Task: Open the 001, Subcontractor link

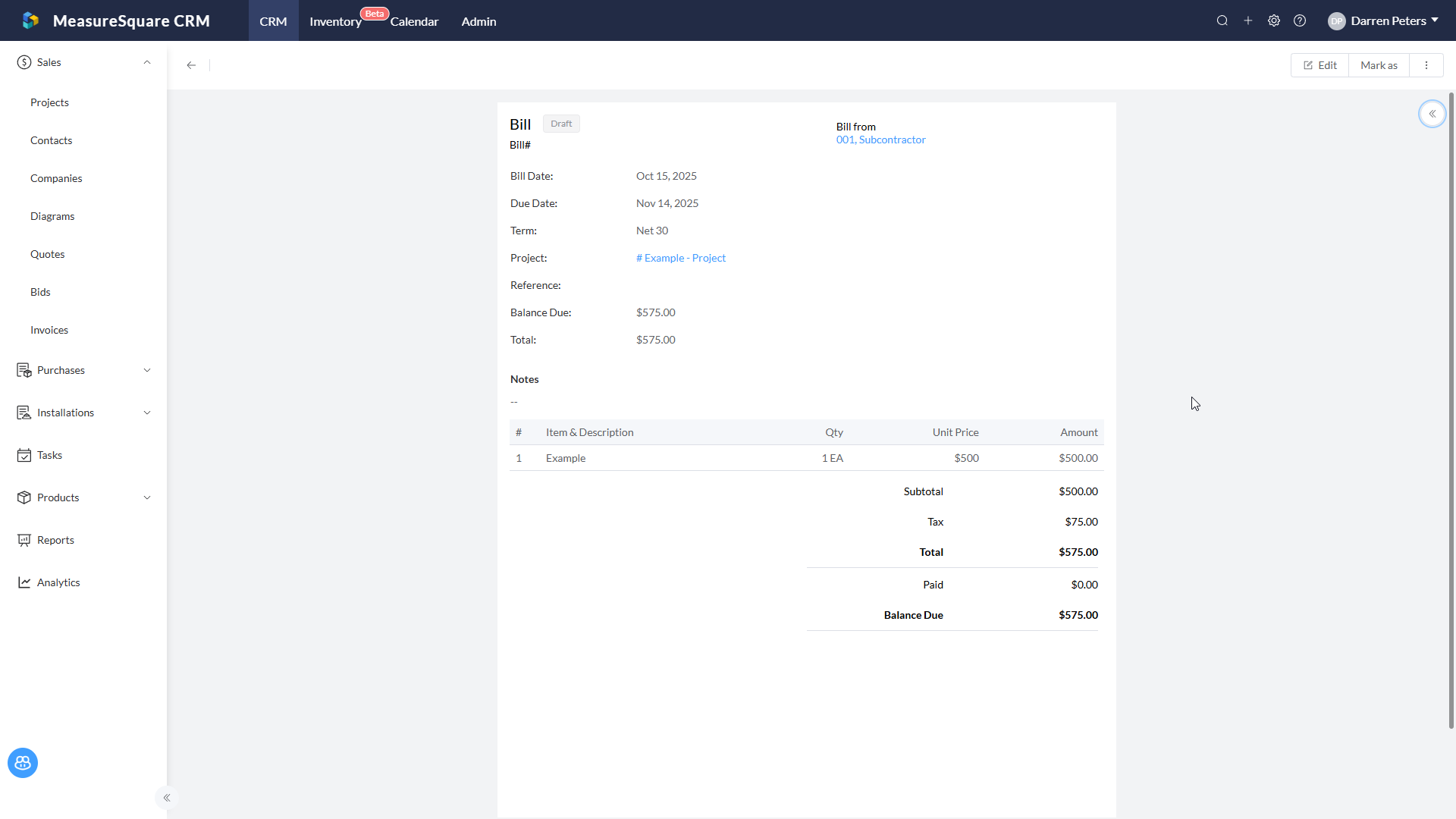Action: [880, 140]
